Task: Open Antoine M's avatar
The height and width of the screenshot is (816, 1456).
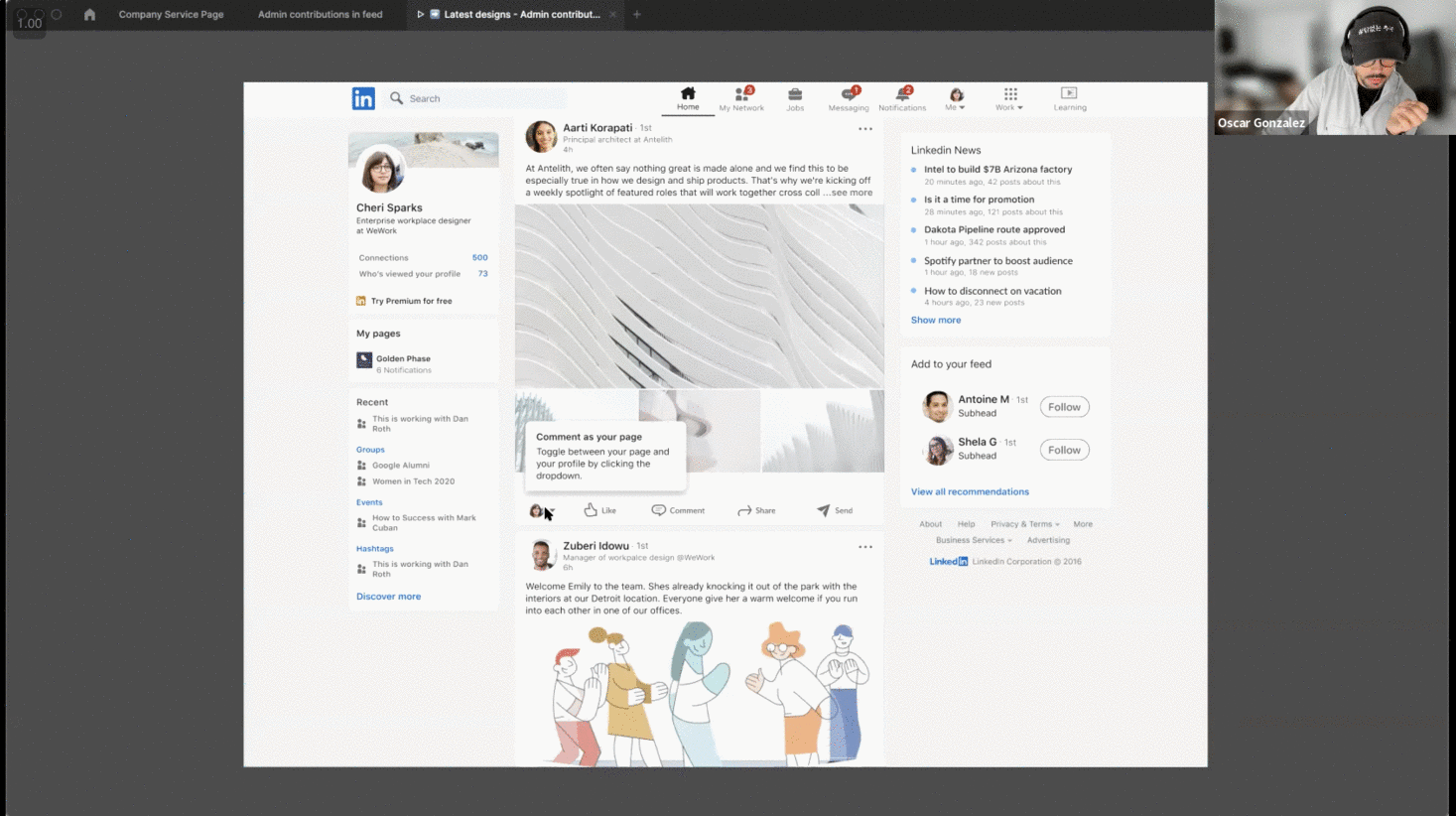Action: [937, 406]
